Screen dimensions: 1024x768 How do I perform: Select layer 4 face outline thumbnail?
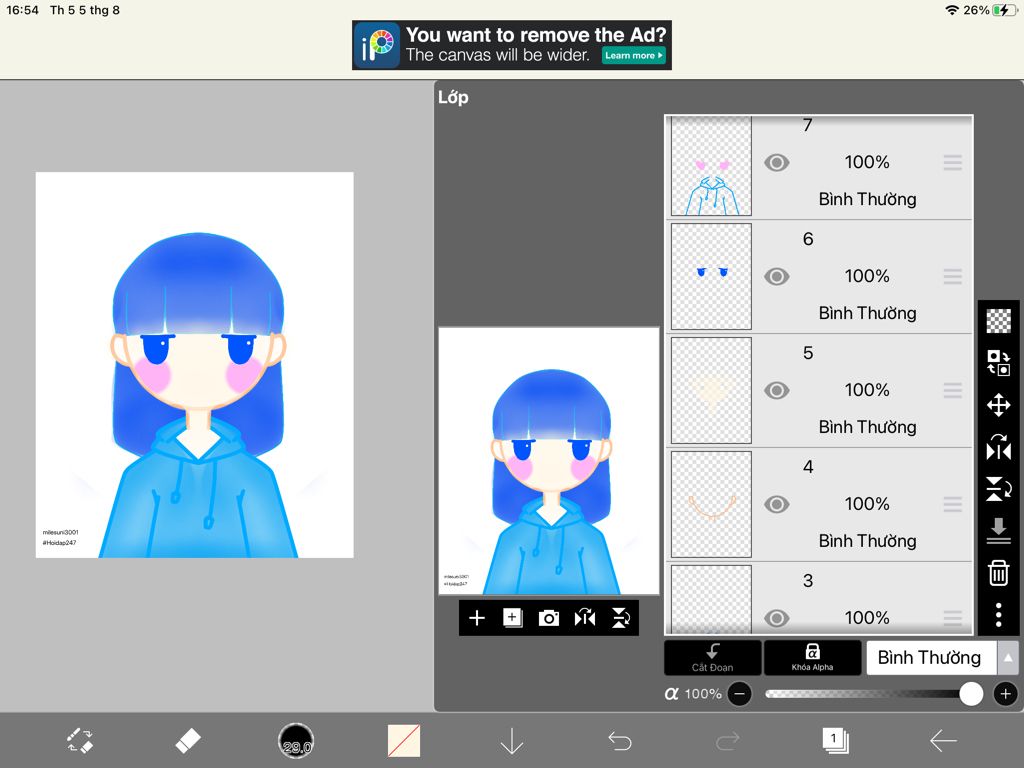pyautogui.click(x=711, y=504)
